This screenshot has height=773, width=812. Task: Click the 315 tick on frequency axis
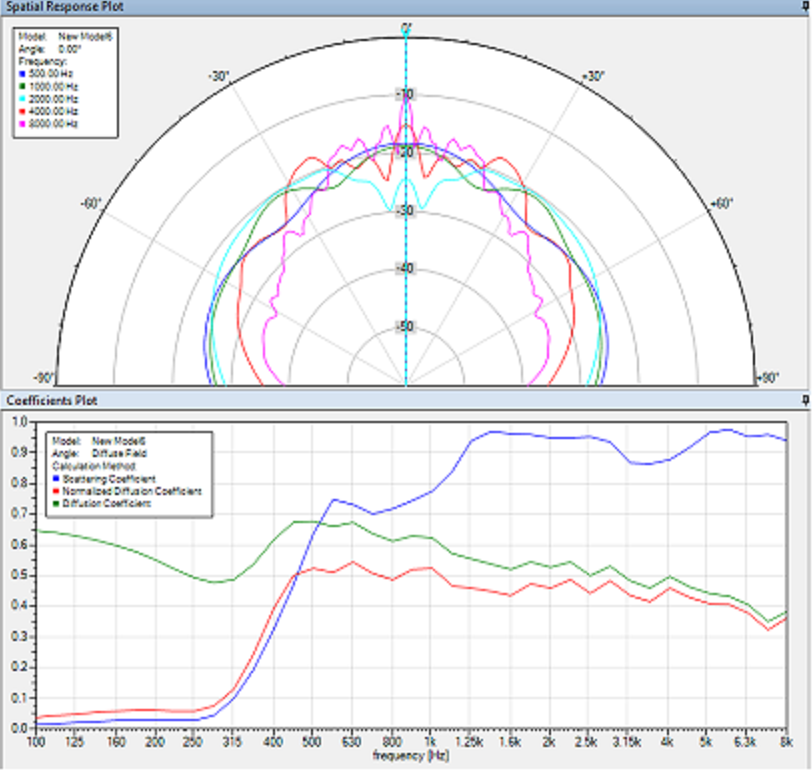pos(232,742)
